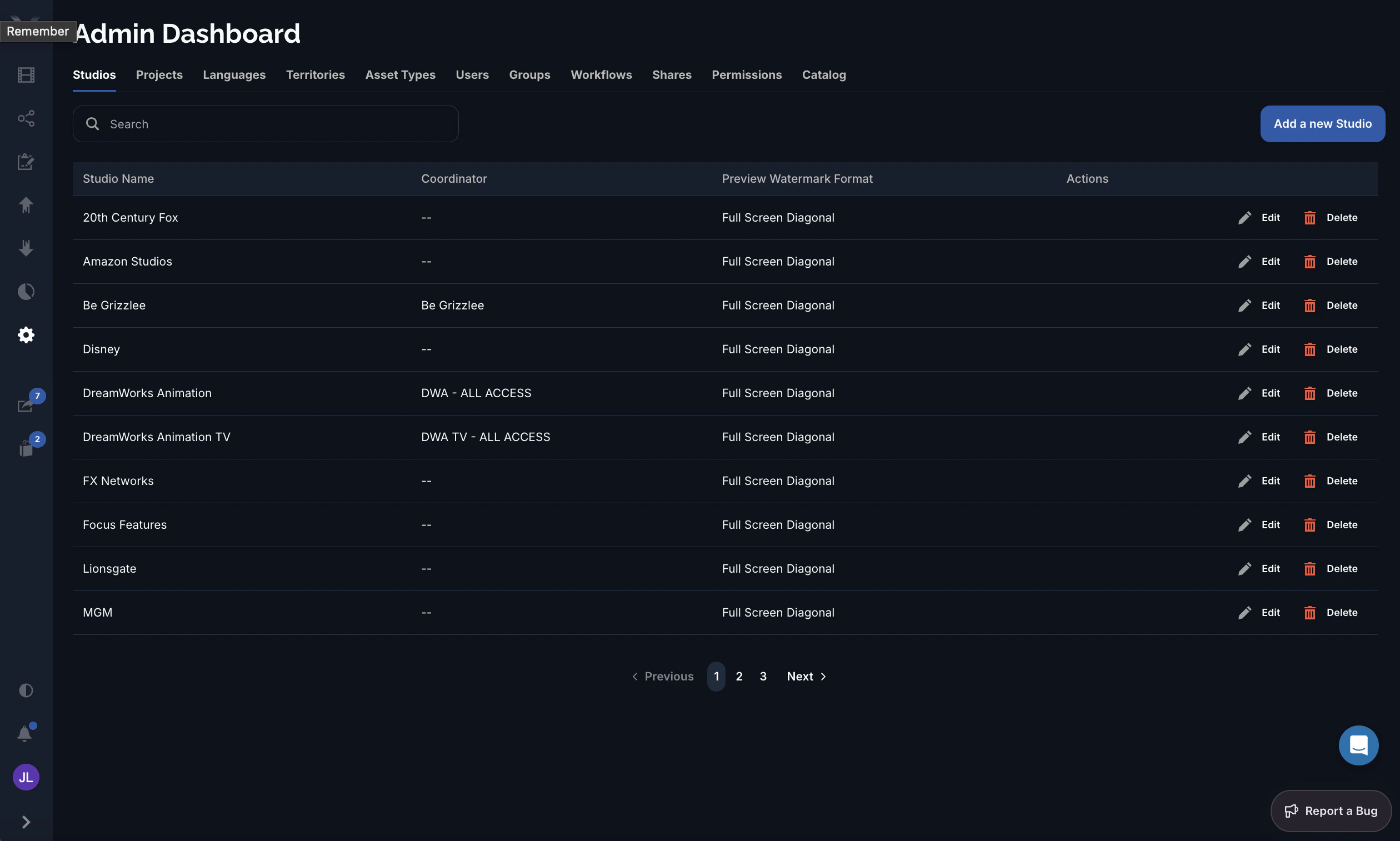Click the pencil icon for 20th Century Fox
Screen dimensions: 1400x841
tap(1244, 218)
